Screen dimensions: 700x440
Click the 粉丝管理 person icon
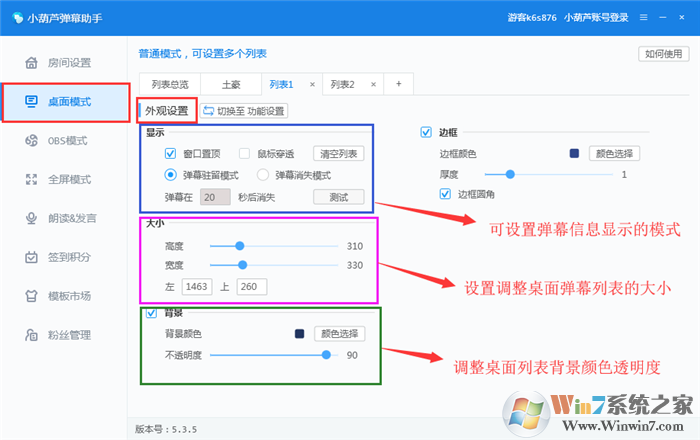coord(31,335)
